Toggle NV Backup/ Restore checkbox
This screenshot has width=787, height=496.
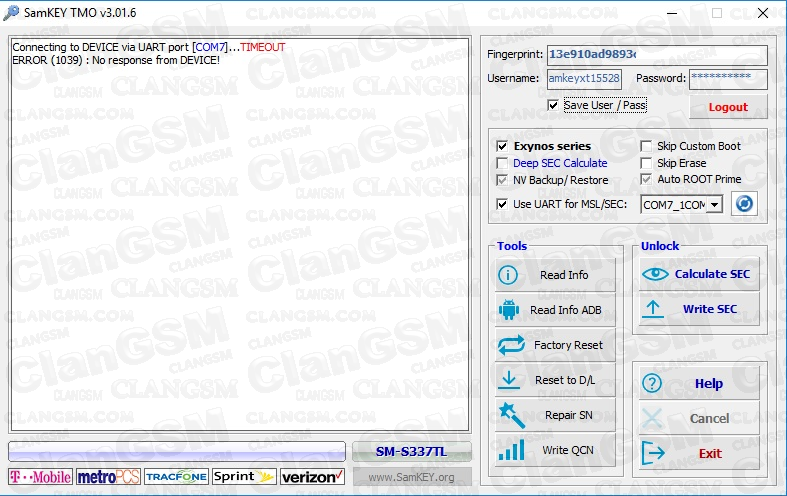point(502,180)
